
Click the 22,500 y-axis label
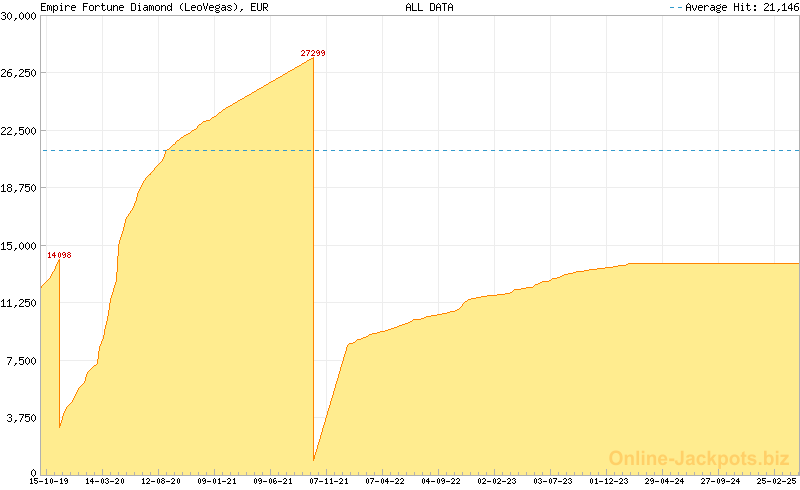[x=19, y=131]
